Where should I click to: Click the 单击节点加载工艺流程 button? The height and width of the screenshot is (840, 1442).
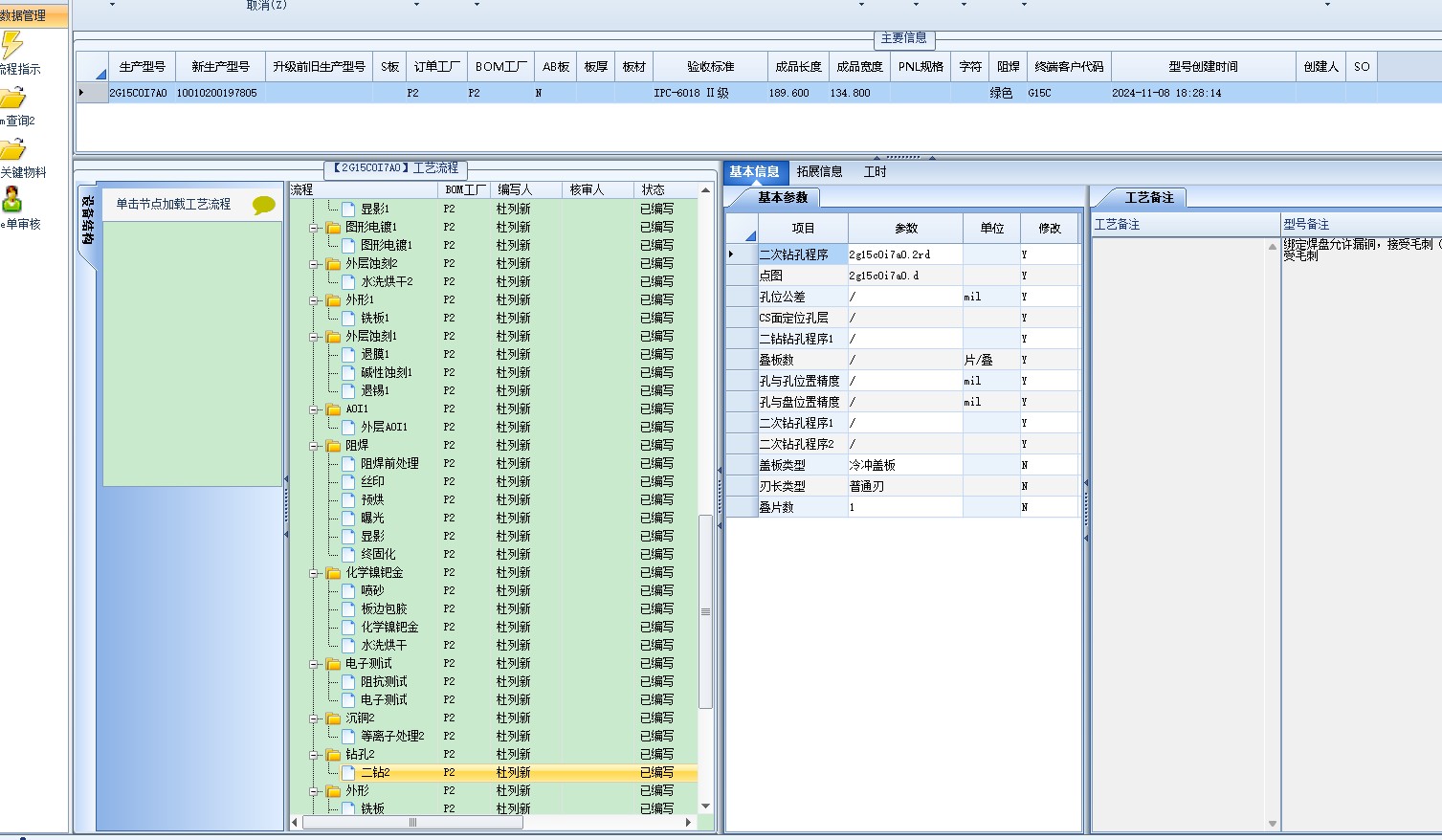point(174,205)
